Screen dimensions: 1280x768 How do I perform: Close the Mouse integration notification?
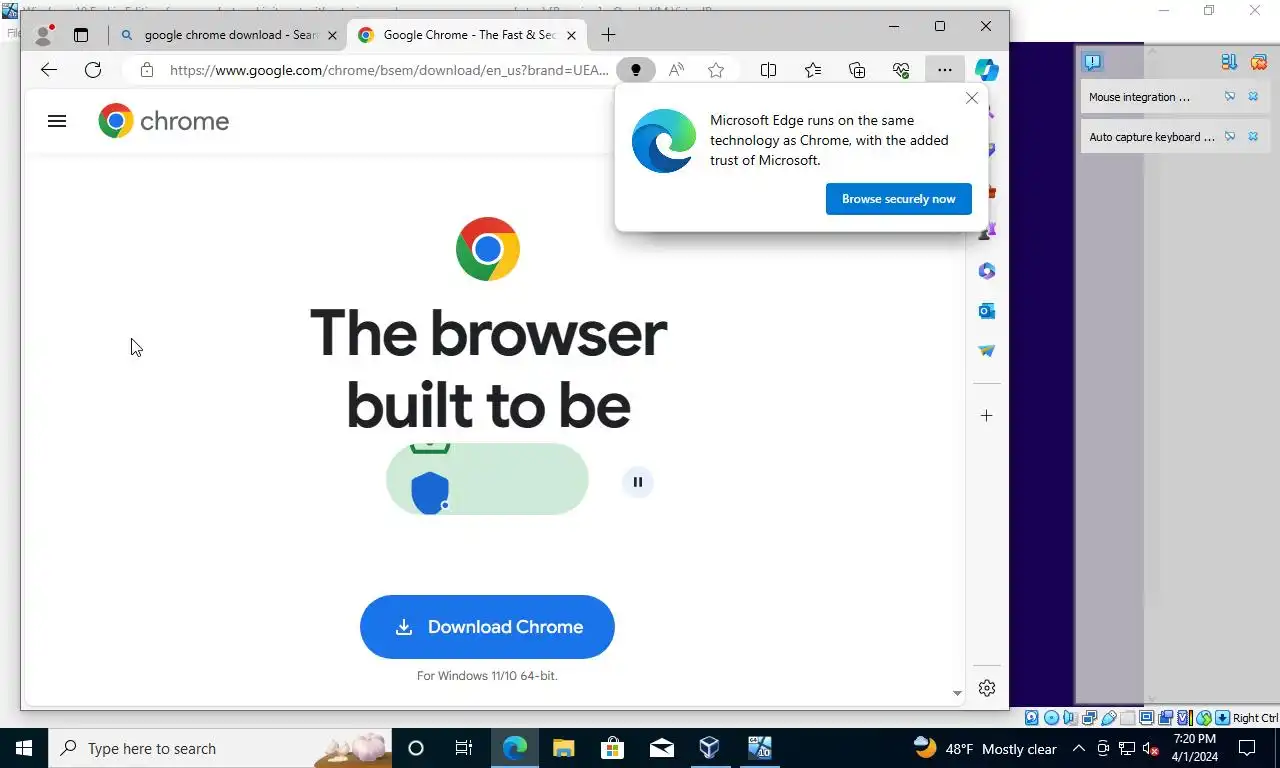coord(1253,97)
